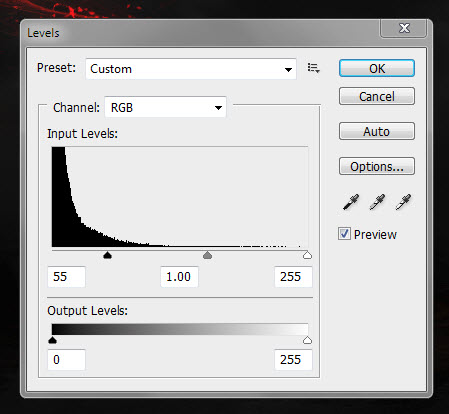Open the Preset dropdown showing Custom
This screenshot has width=449, height=414.
[x=191, y=69]
